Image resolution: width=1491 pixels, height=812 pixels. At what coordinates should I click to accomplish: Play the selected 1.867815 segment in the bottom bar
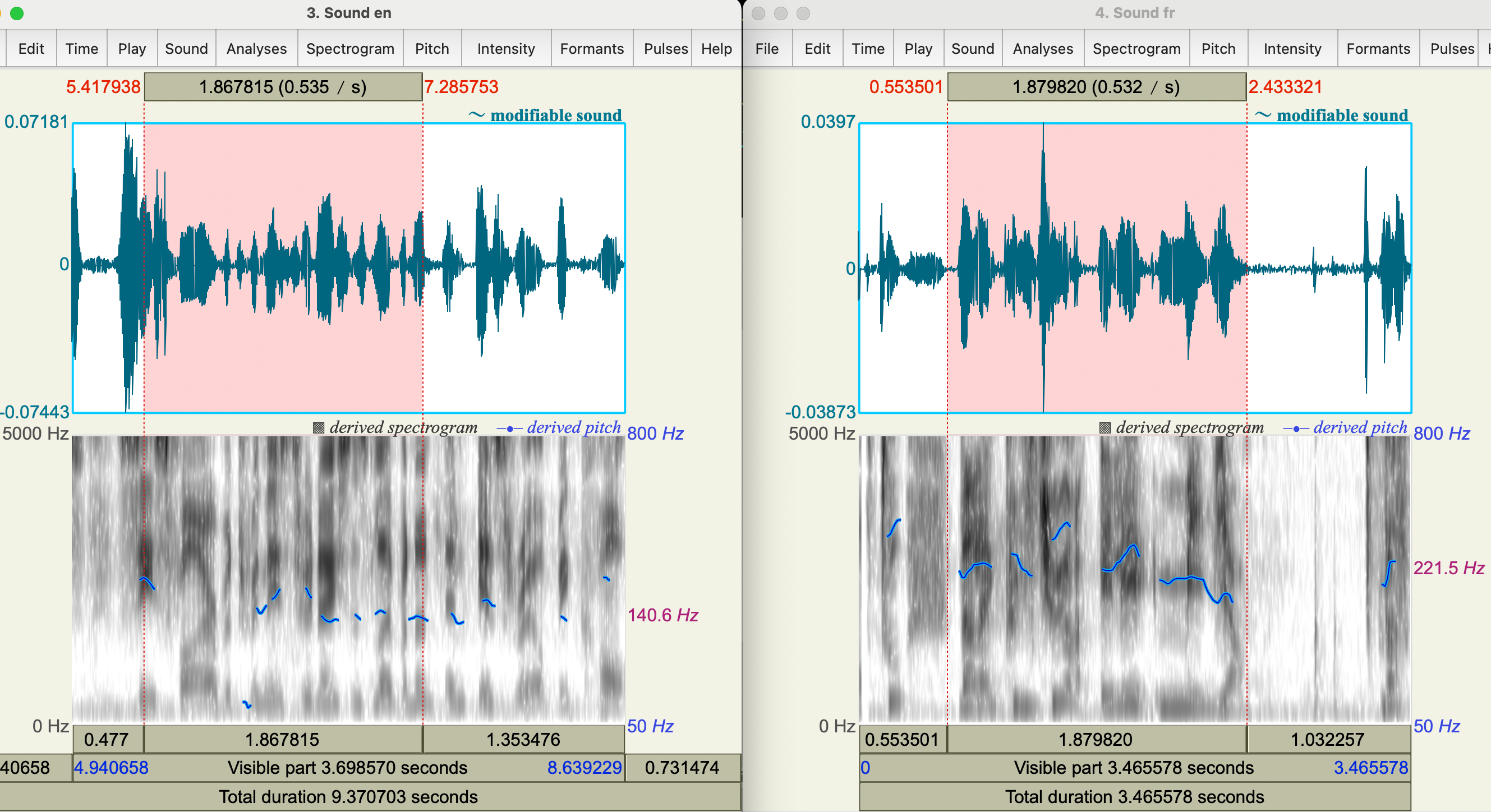point(283,739)
